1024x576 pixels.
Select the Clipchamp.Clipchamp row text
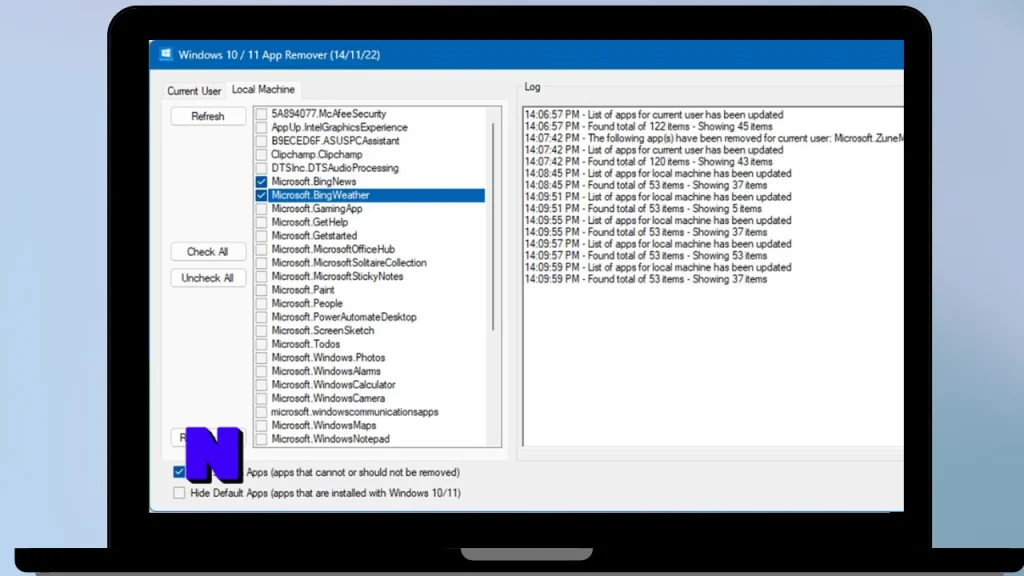317,155
